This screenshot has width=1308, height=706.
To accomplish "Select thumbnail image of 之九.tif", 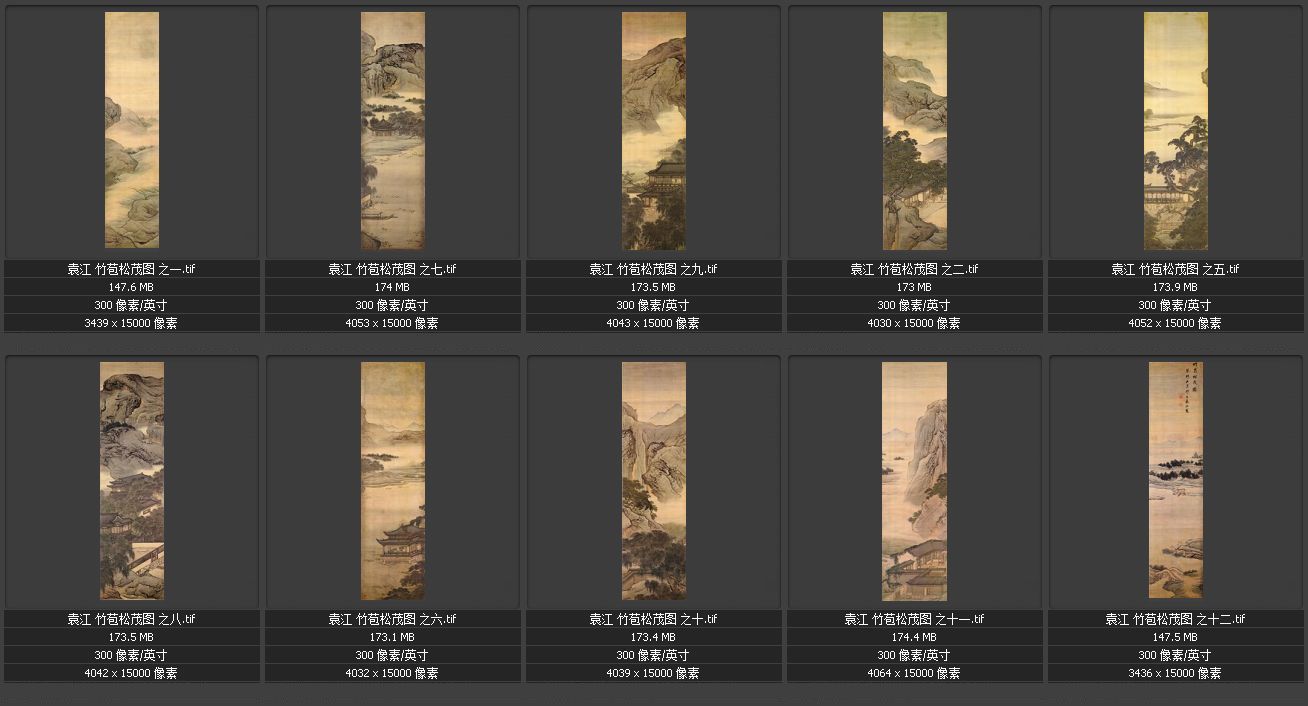I will pyautogui.click(x=653, y=130).
